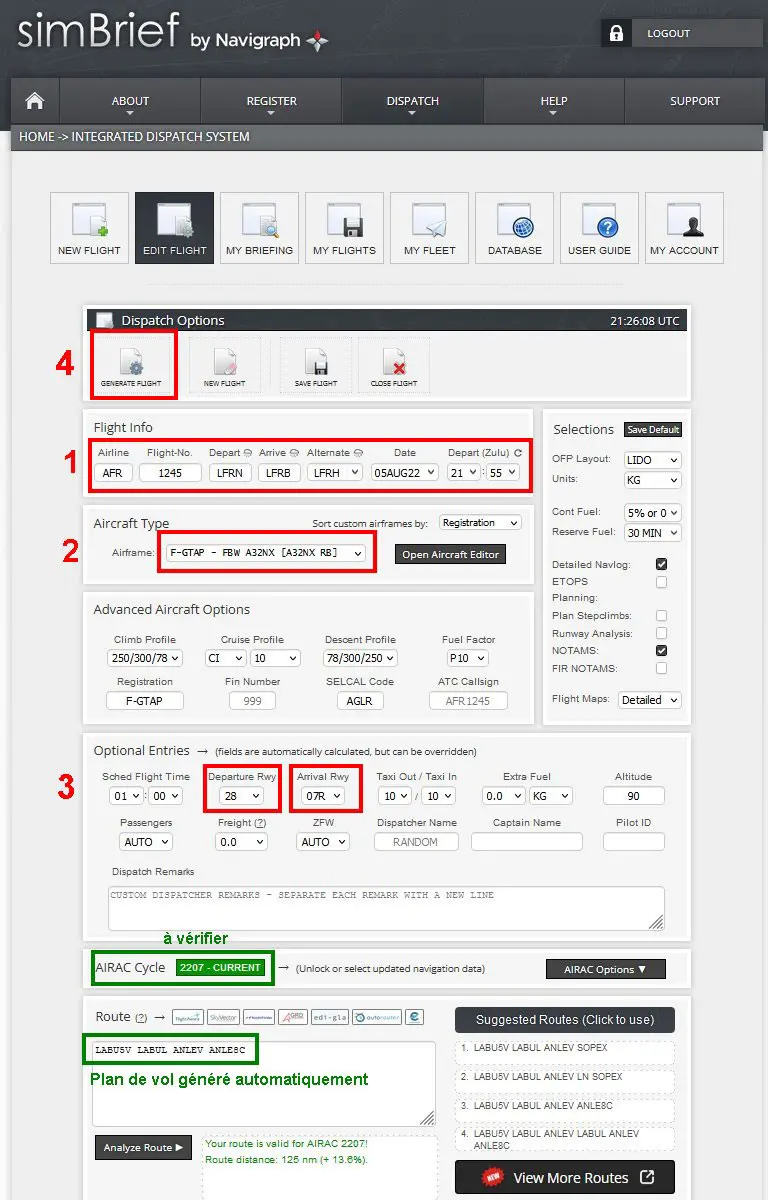Open the User Guide icon
Image resolution: width=768 pixels, height=1200 pixels.
point(600,228)
